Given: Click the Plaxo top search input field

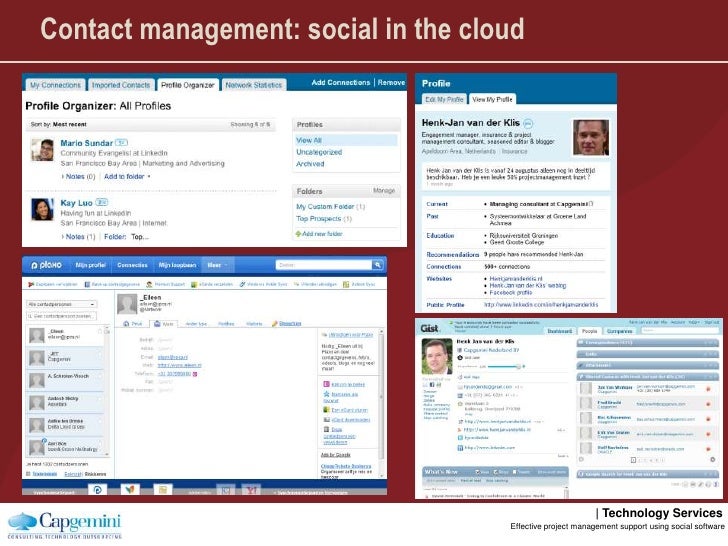Looking at the screenshot, I should tap(324, 265).
